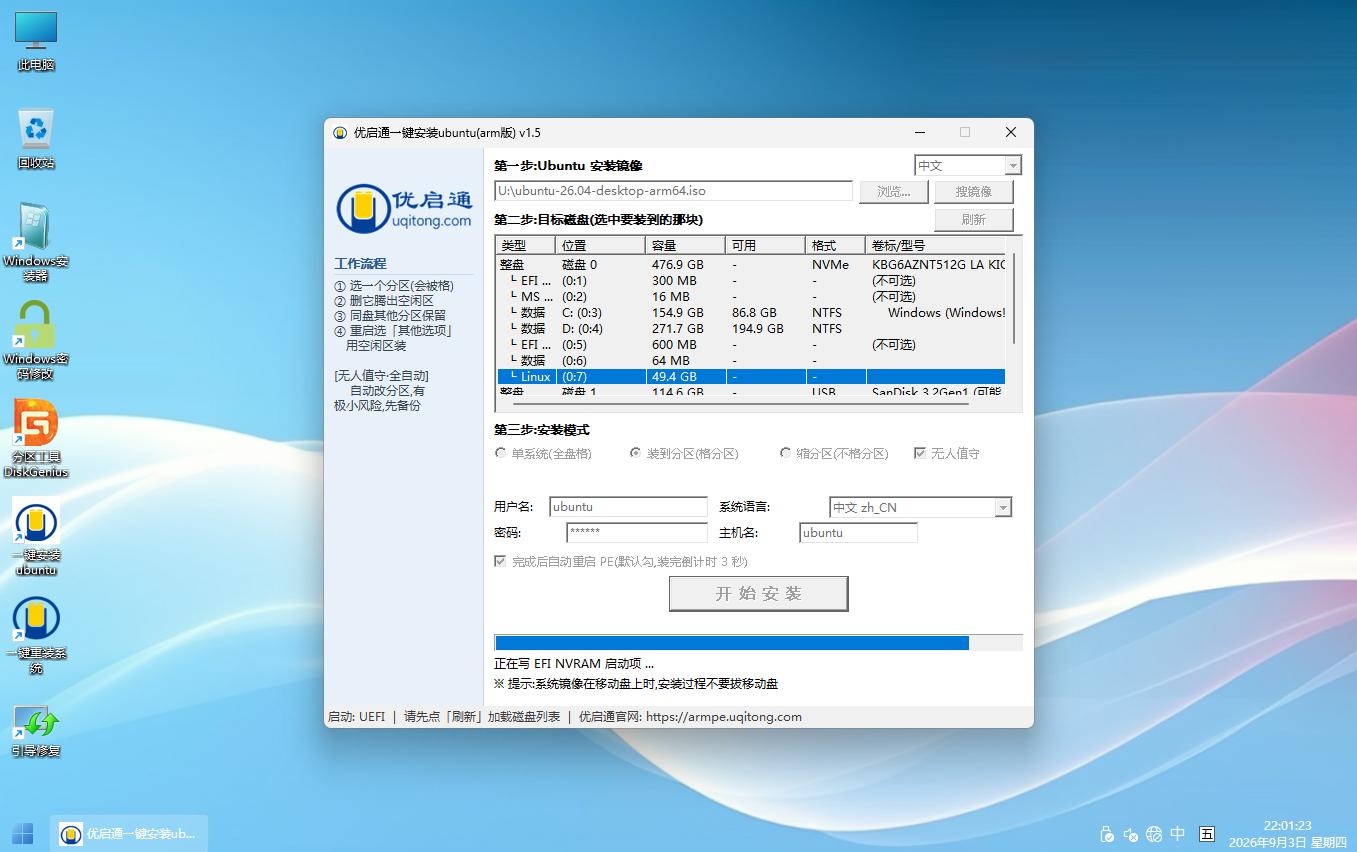
Task: Select the D: (0:4) partition row
Action: point(751,329)
